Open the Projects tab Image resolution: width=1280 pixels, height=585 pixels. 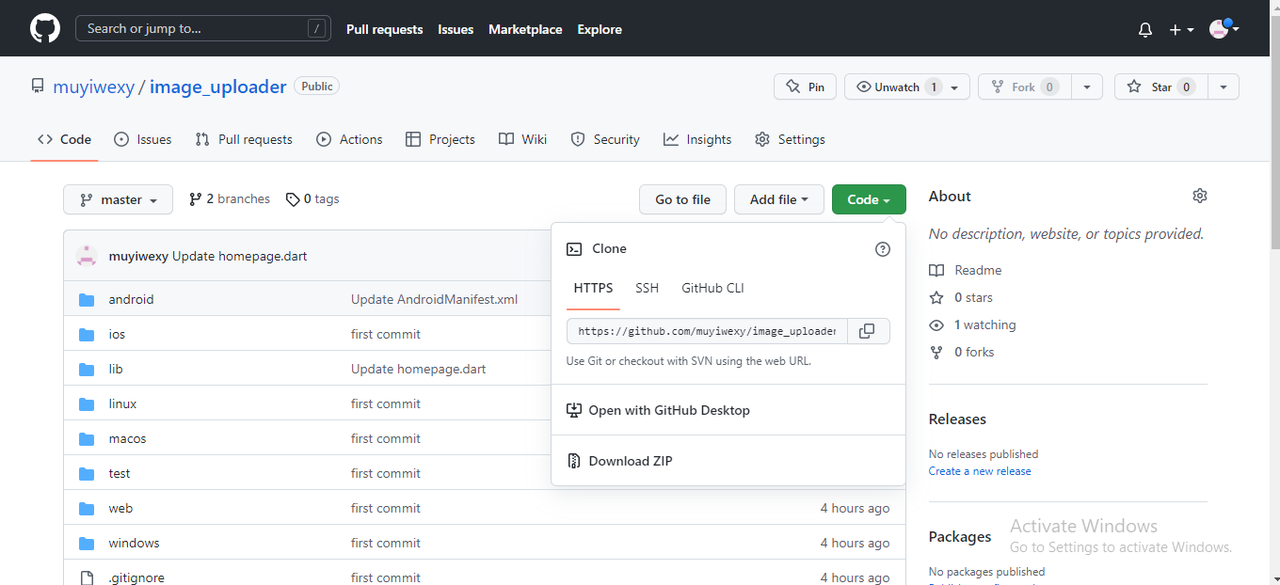[440, 140]
